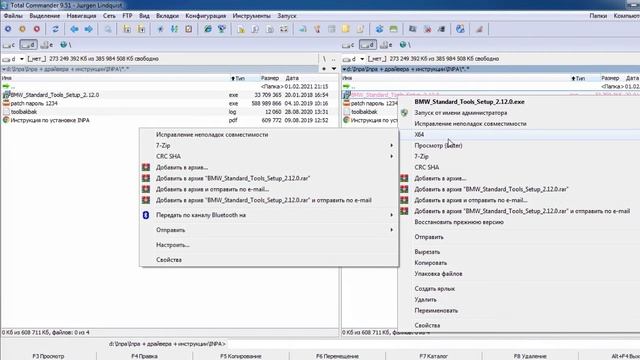Click the globe icon in the main toolbar
The image size is (640, 360).
460,29
